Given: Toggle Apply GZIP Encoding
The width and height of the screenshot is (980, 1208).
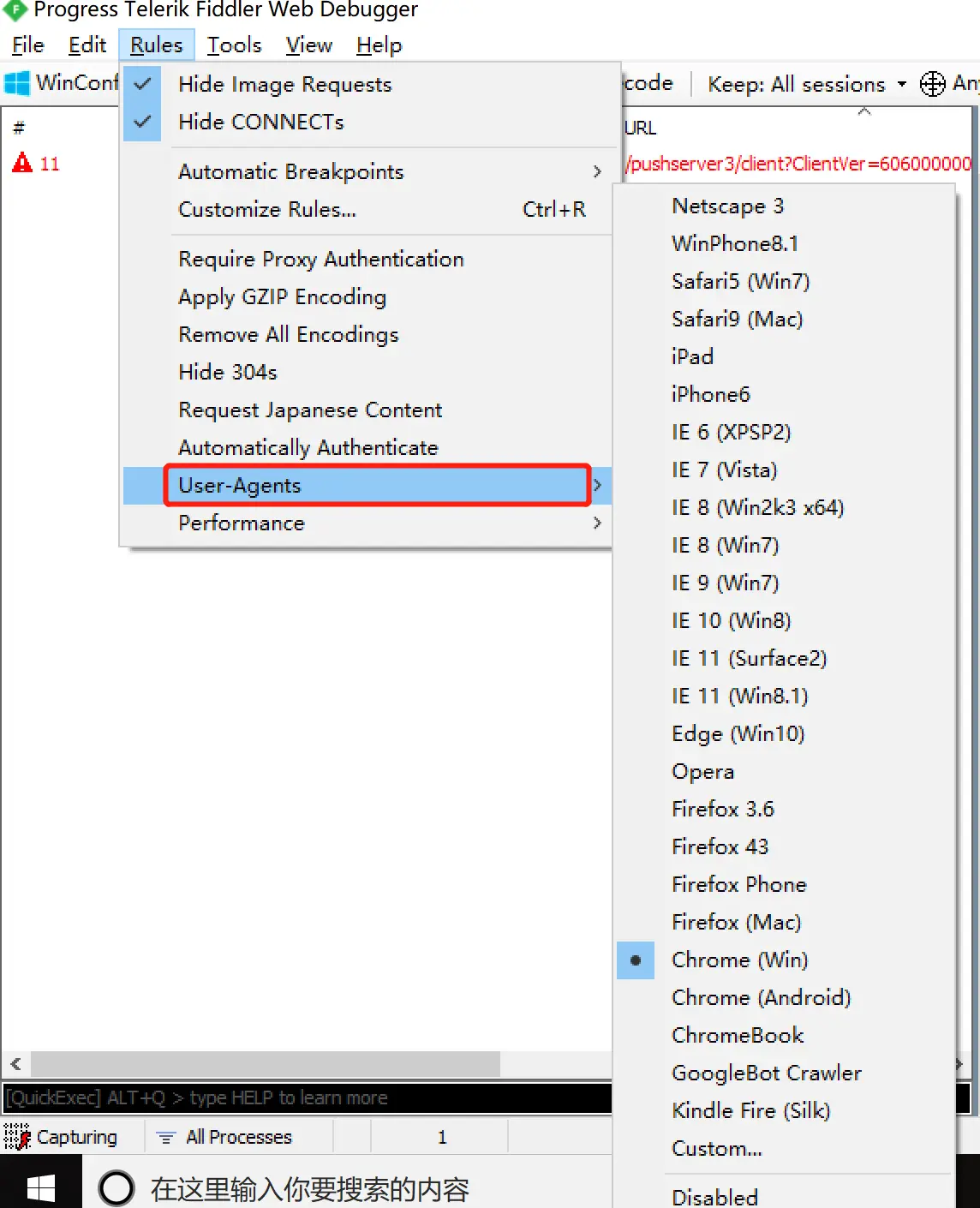Looking at the screenshot, I should tap(367, 296).
